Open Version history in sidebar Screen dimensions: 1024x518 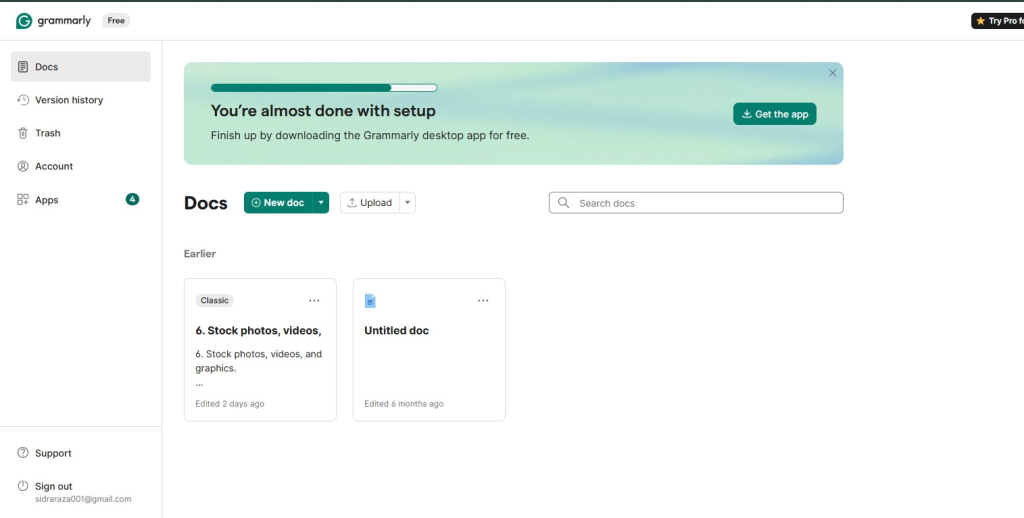(81, 100)
